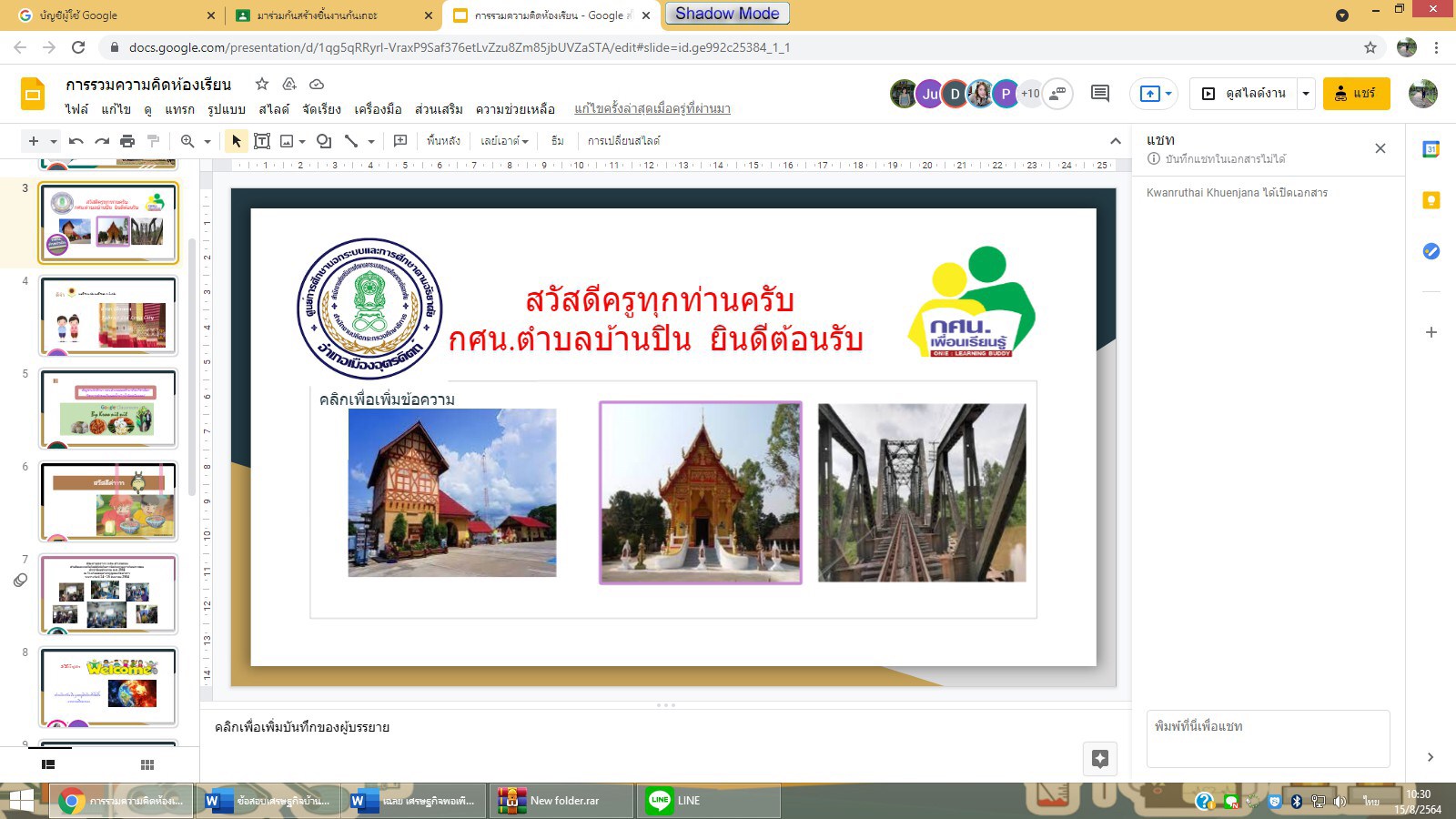Image resolution: width=1456 pixels, height=819 pixels.
Task: Open the last edit history link
Action: tap(652, 109)
